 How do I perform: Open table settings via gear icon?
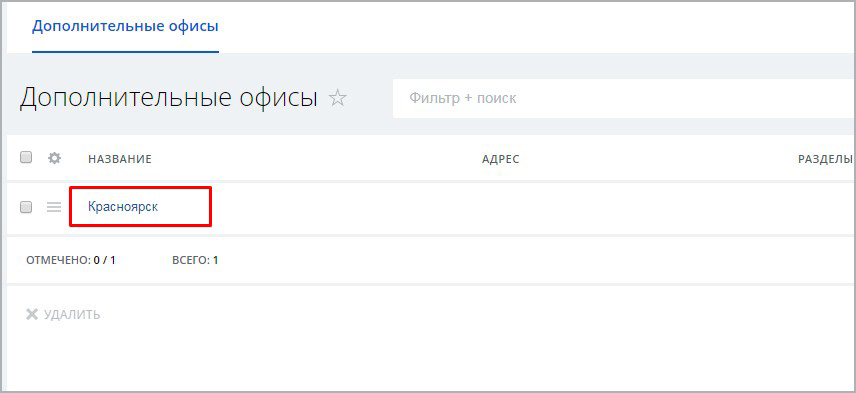point(54,158)
